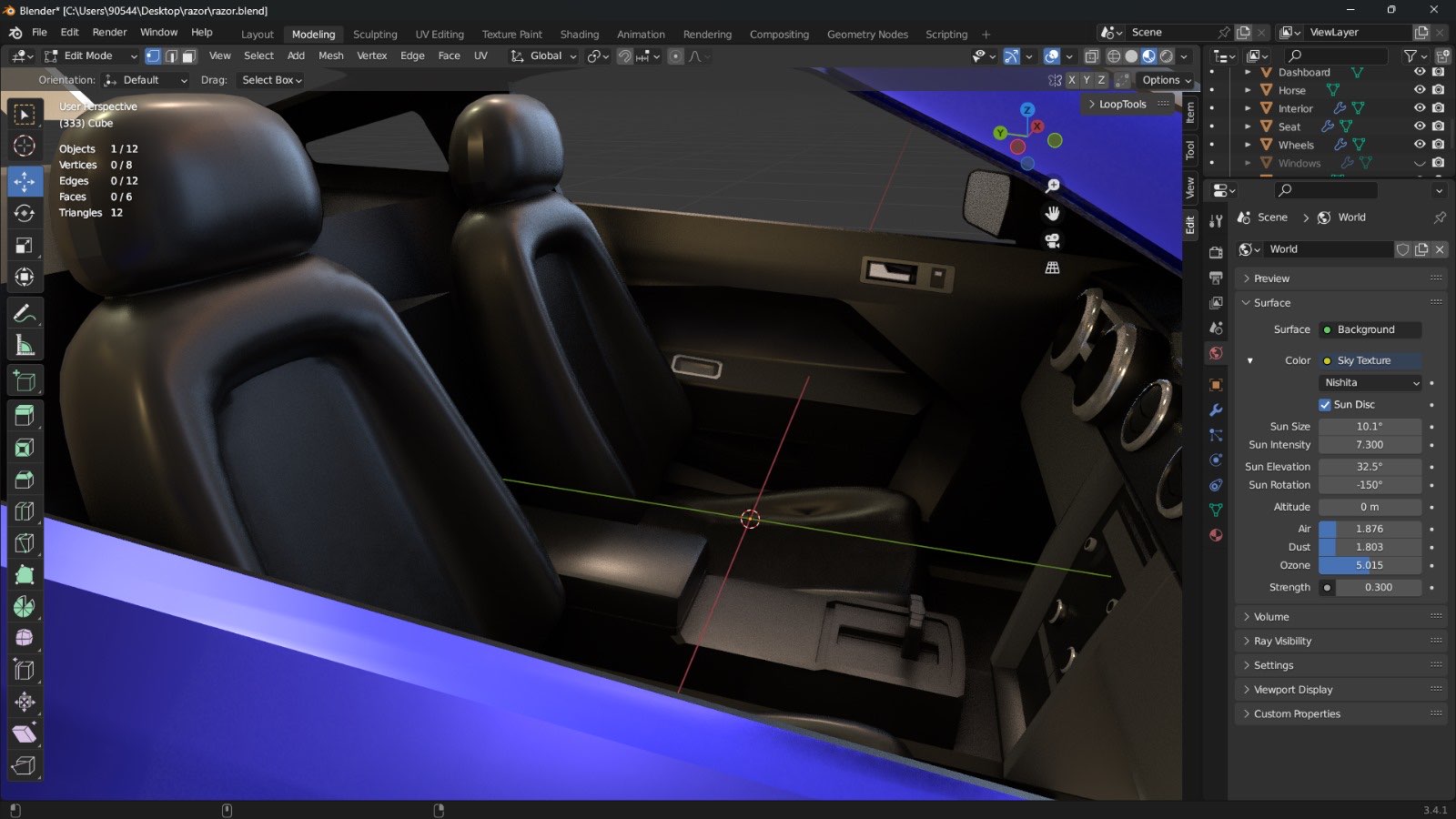
Task: Switch to the Shading workspace tab
Action: (x=580, y=35)
